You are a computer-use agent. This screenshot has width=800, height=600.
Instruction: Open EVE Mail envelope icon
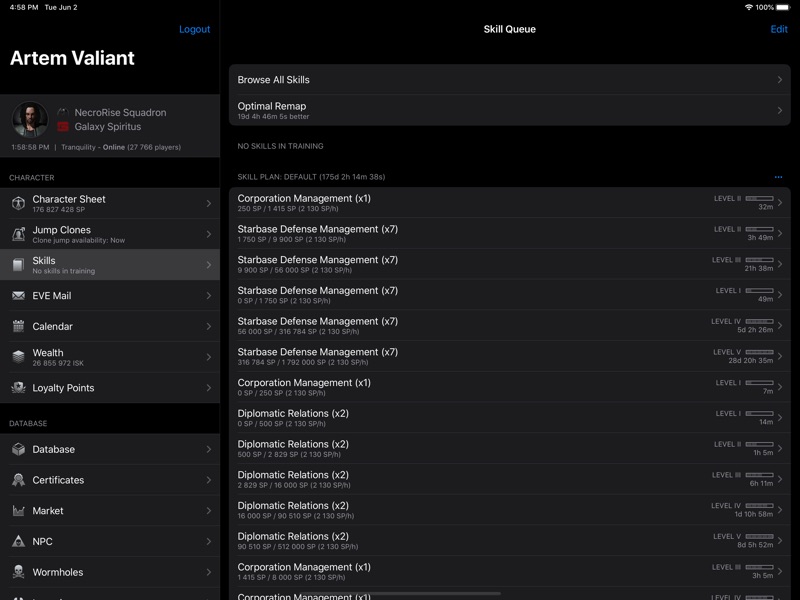pyautogui.click(x=16, y=295)
